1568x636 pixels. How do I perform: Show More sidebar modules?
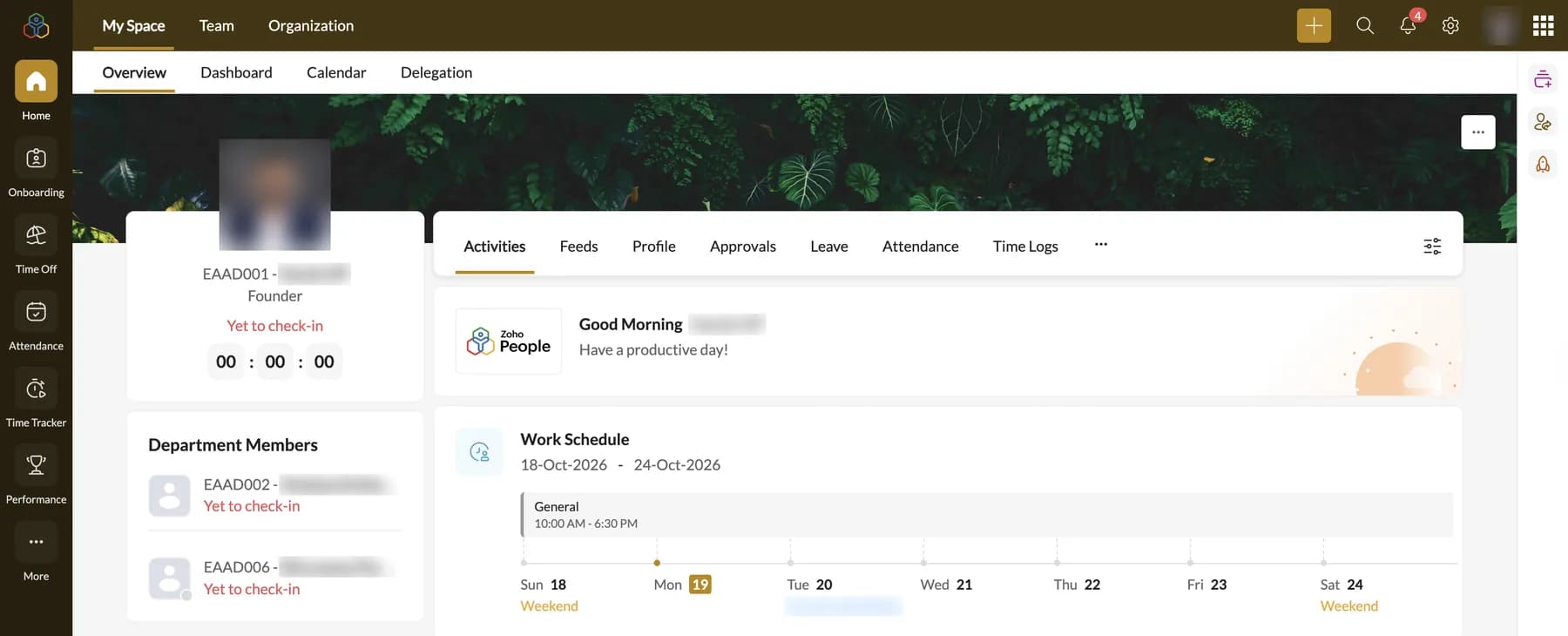[x=36, y=541]
